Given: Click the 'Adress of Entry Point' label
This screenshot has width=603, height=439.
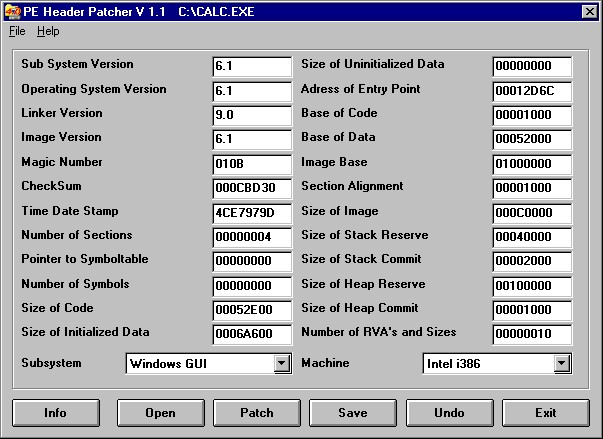Looking at the screenshot, I should (x=361, y=89).
